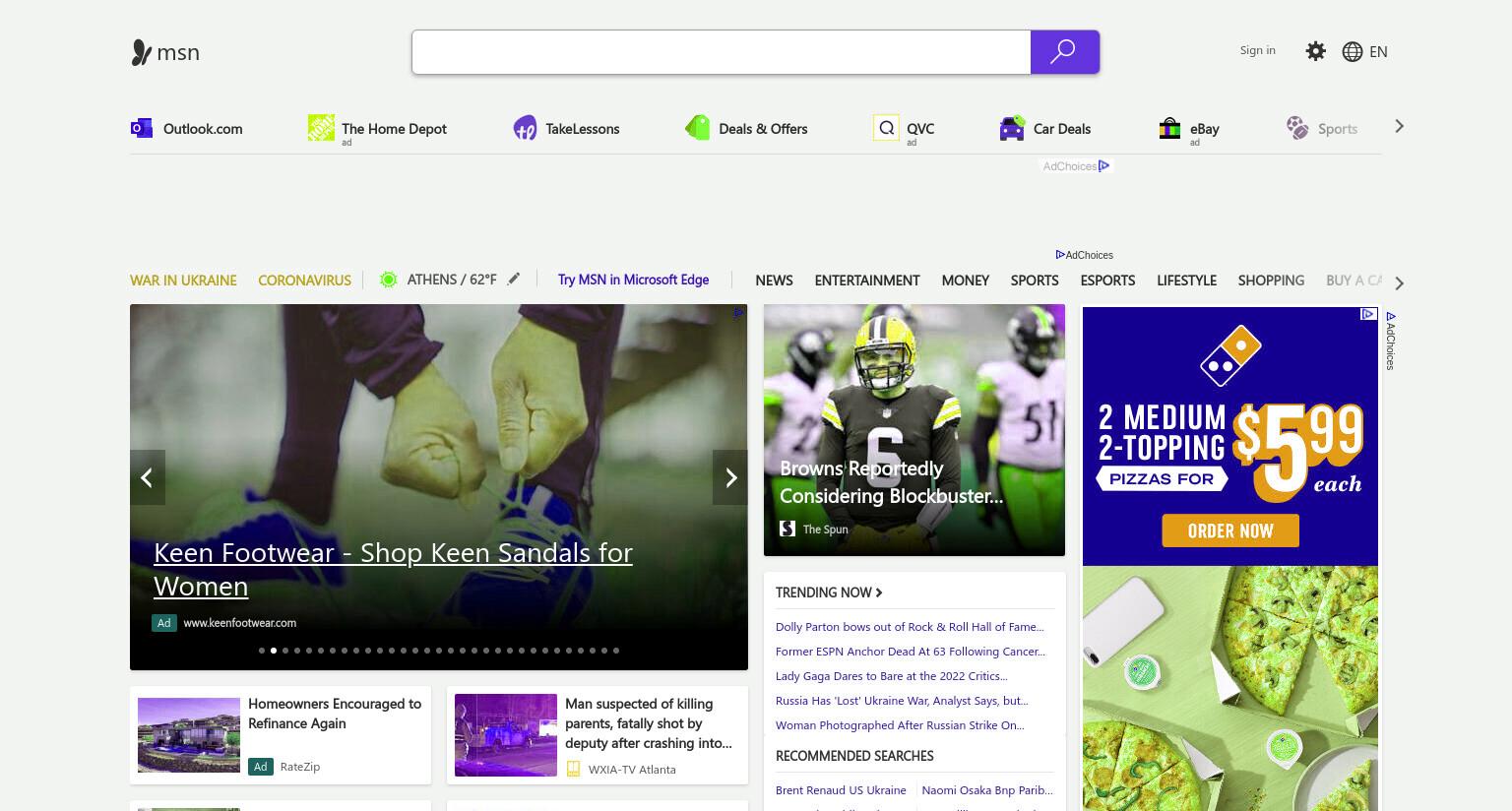Viewport: 1512px width, 811px height.
Task: Open SHOPPING category
Action: pos(1271,281)
